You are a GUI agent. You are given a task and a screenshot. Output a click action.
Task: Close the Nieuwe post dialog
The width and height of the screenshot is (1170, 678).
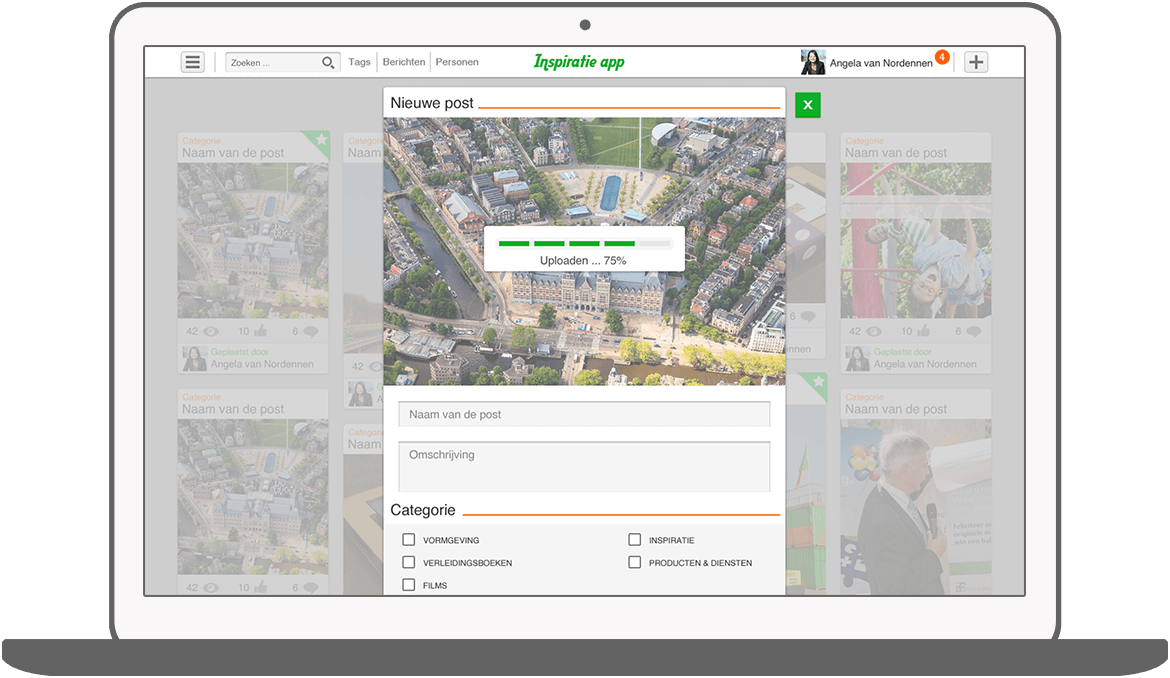pyautogui.click(x=807, y=105)
